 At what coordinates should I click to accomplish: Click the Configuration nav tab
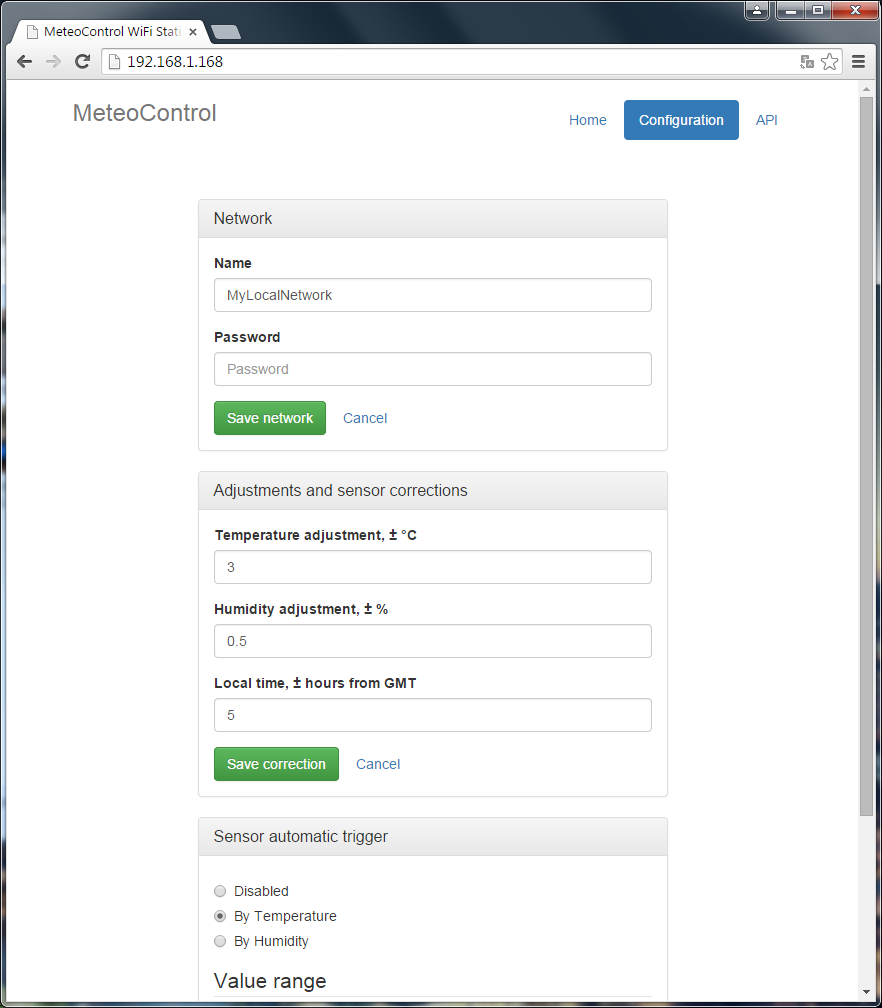coord(681,120)
